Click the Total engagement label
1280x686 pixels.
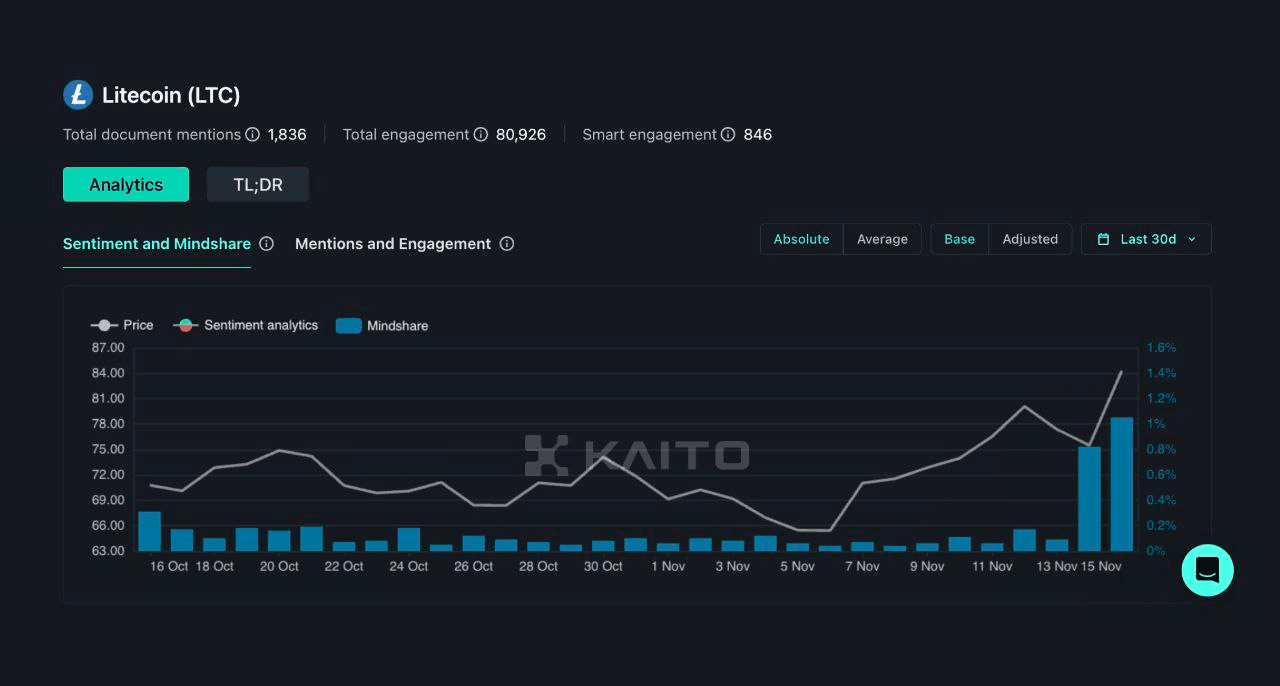[x=406, y=134]
